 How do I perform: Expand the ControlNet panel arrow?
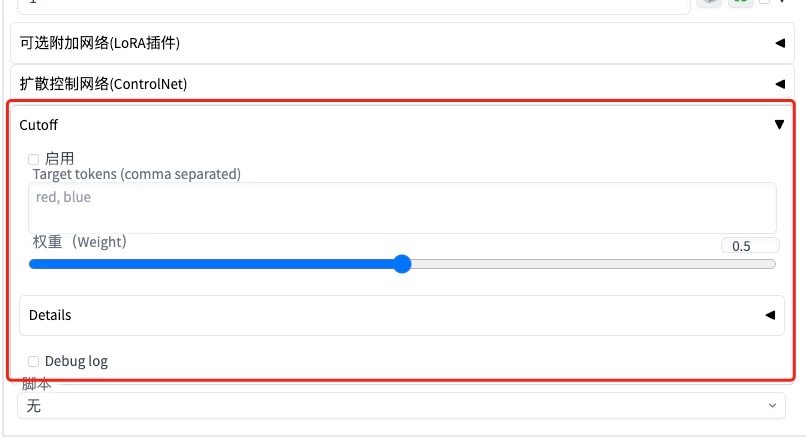click(x=779, y=84)
